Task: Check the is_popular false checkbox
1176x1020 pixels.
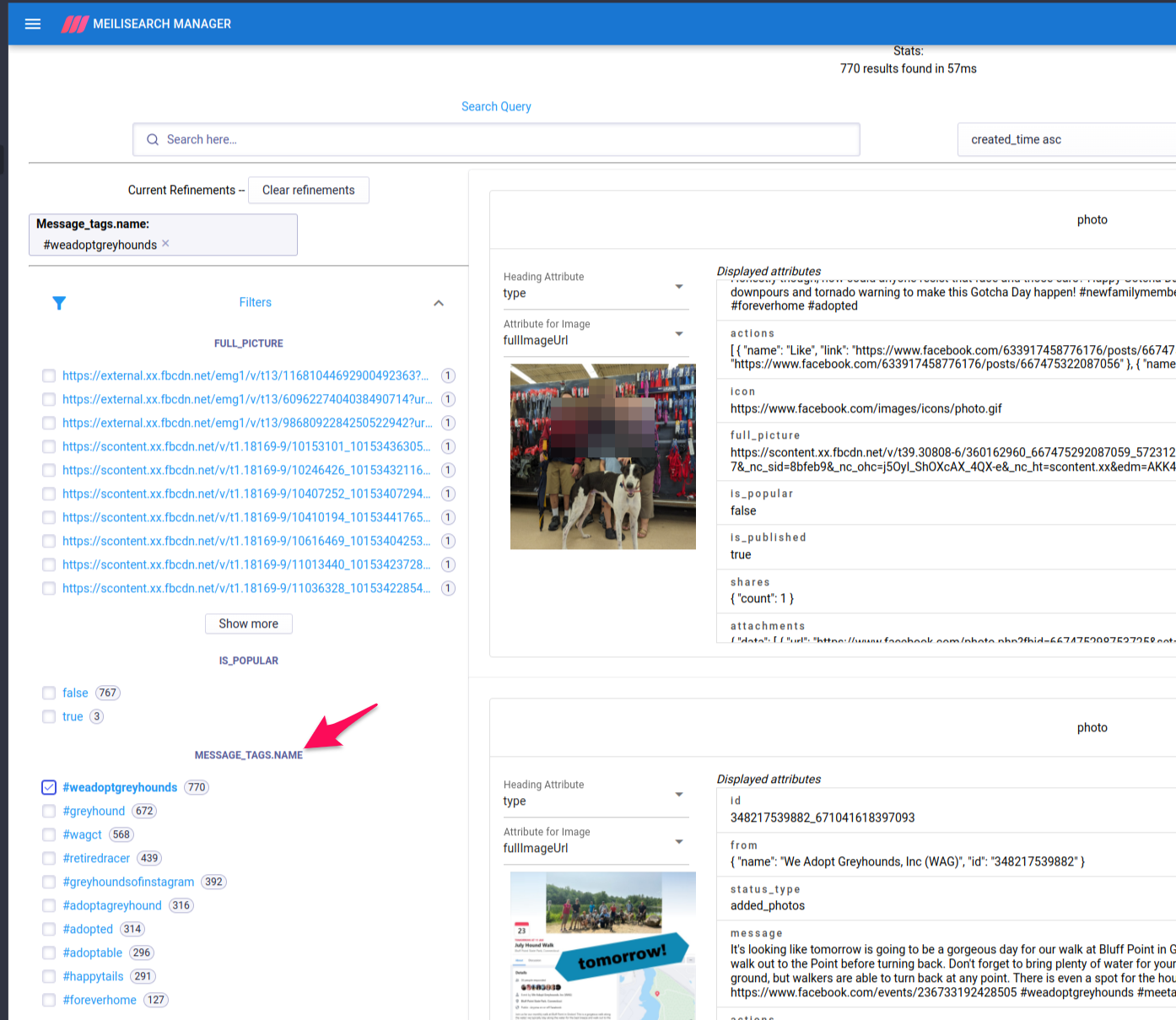Action: (49, 693)
